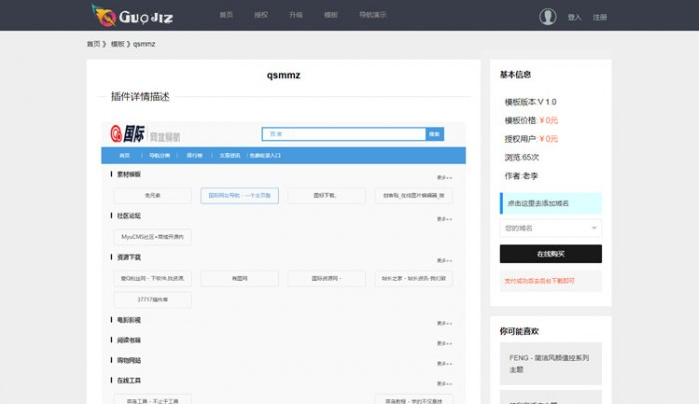
Task: Click the user avatar icon
Action: click(547, 16)
